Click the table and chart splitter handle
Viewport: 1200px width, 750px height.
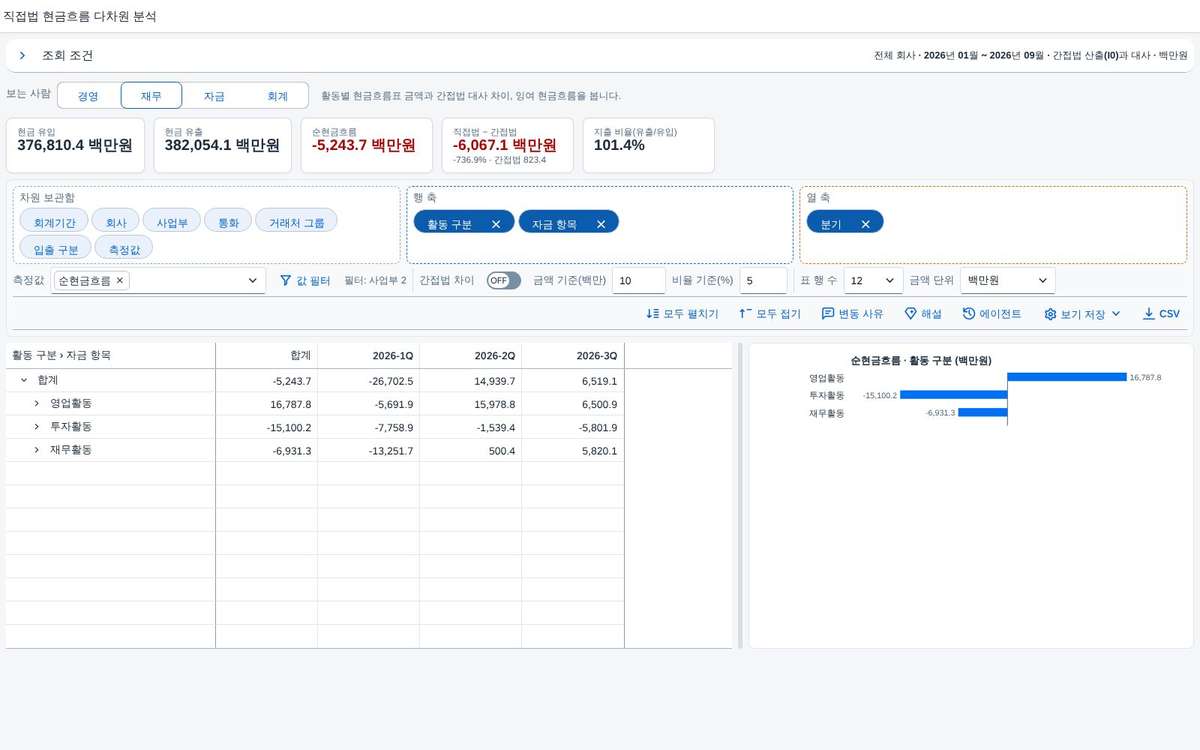click(741, 496)
